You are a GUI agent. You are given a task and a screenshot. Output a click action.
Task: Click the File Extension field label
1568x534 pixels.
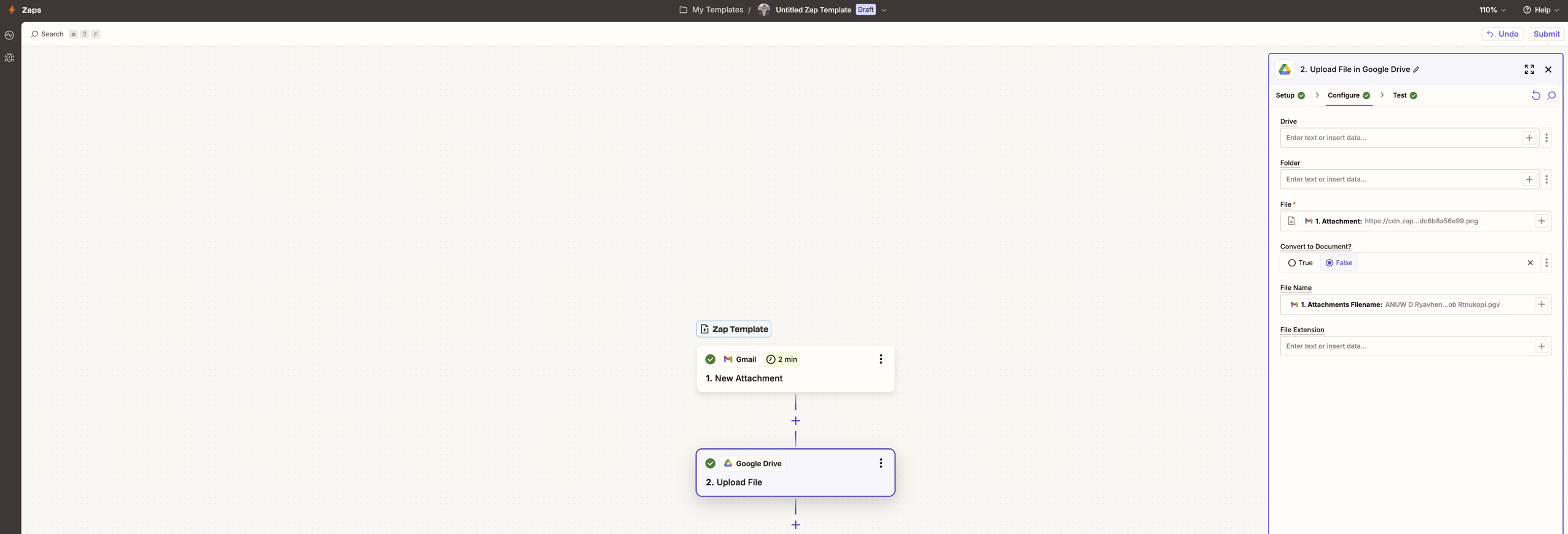1301,330
